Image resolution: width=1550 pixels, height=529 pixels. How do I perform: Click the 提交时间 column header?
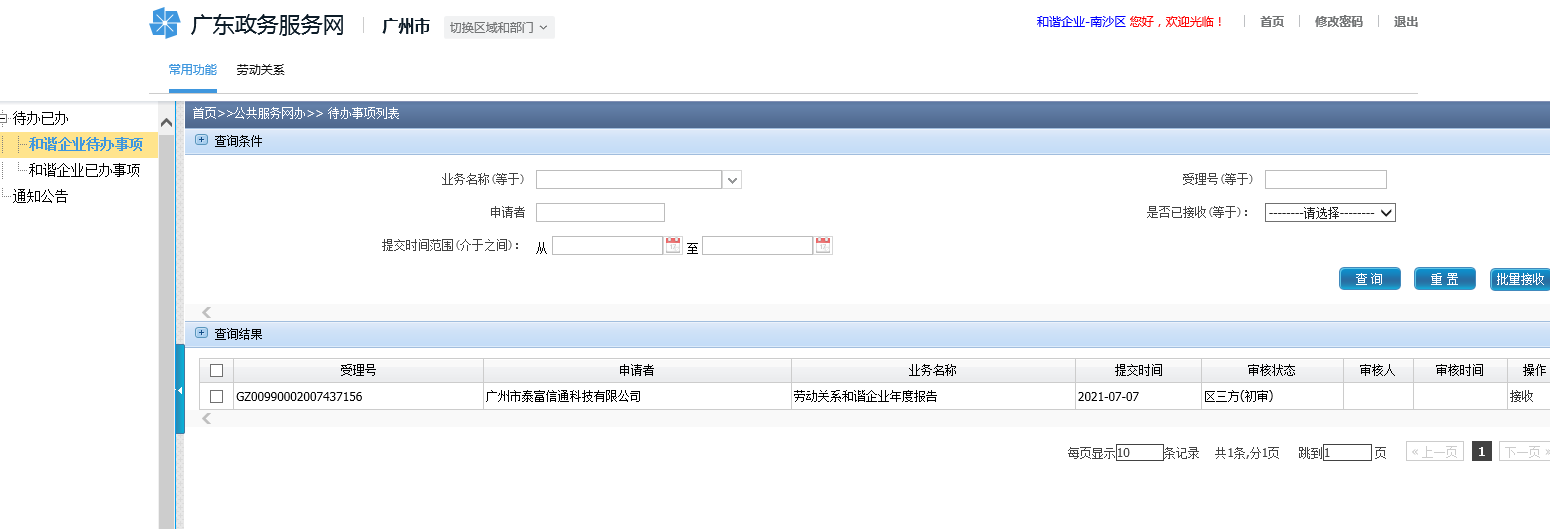click(x=1139, y=370)
